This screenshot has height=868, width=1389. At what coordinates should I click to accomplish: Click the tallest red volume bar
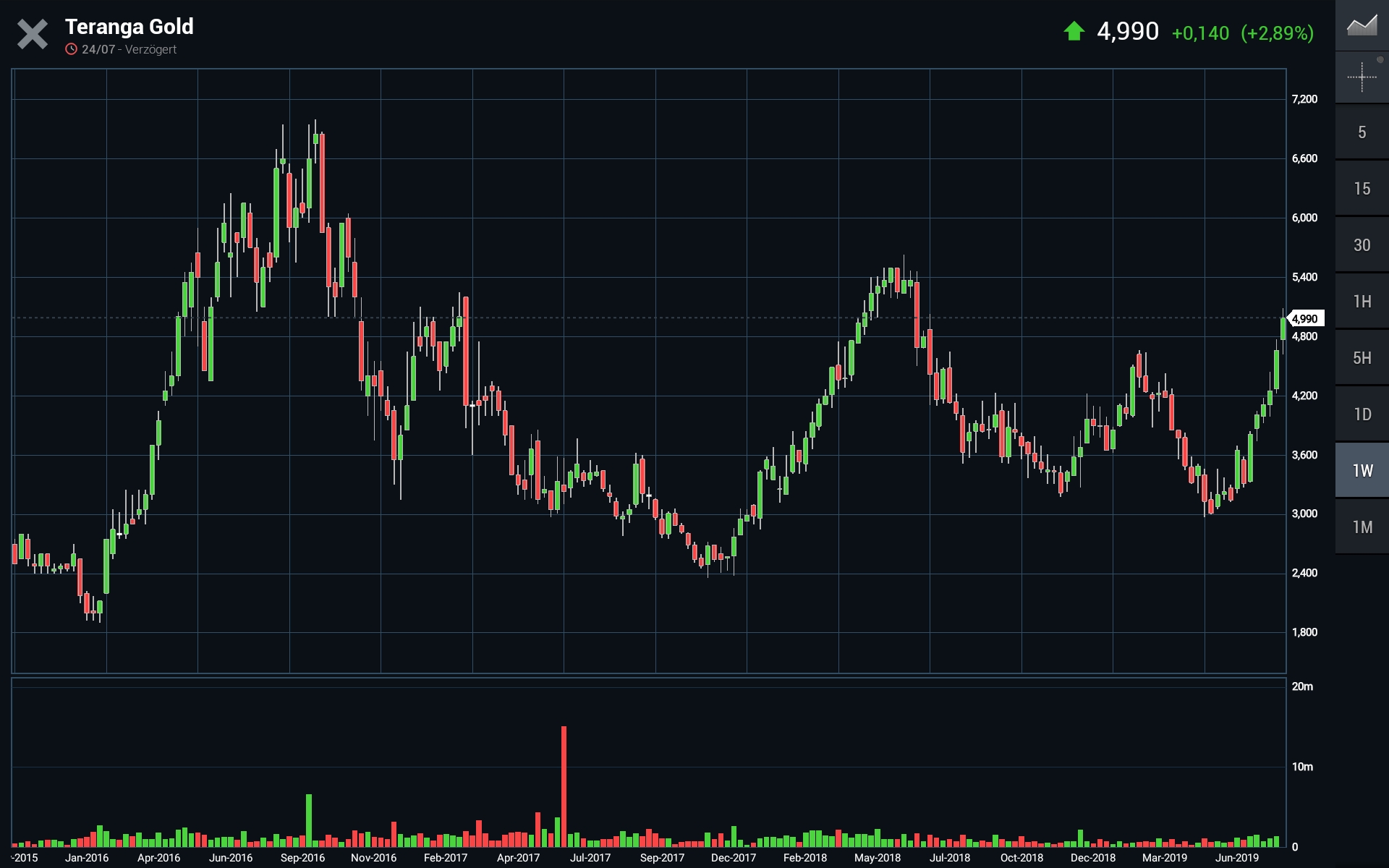pyautogui.click(x=564, y=785)
